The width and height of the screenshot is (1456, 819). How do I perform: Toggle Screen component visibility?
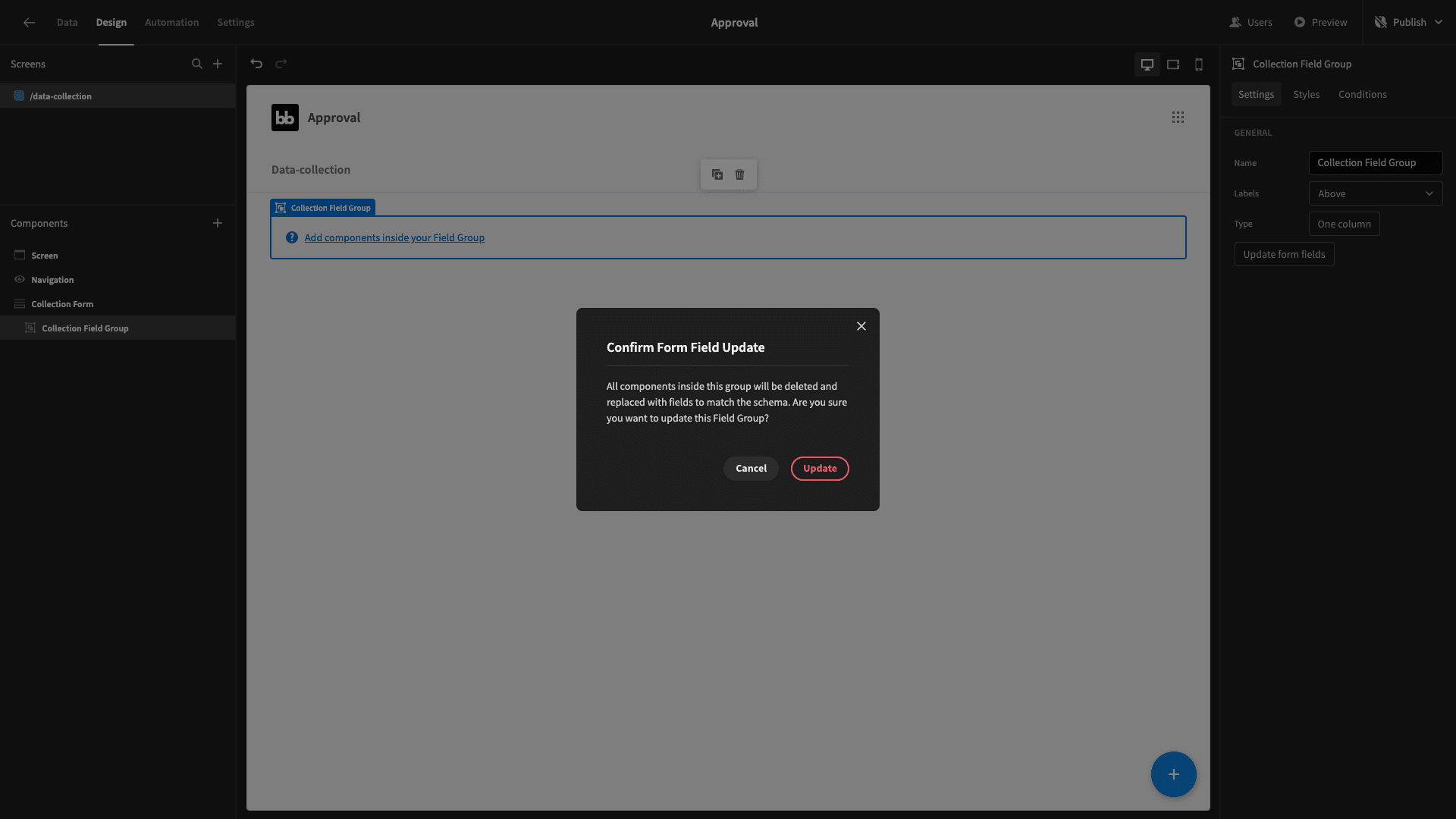pyautogui.click(x=19, y=255)
